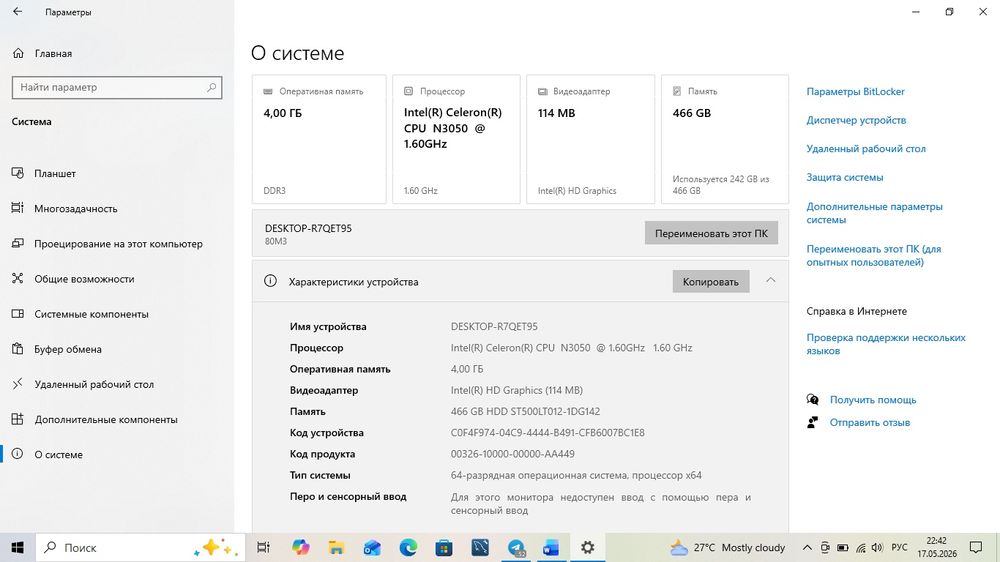Switch to Word from the taskbar
The image size is (1000, 562).
552,547
